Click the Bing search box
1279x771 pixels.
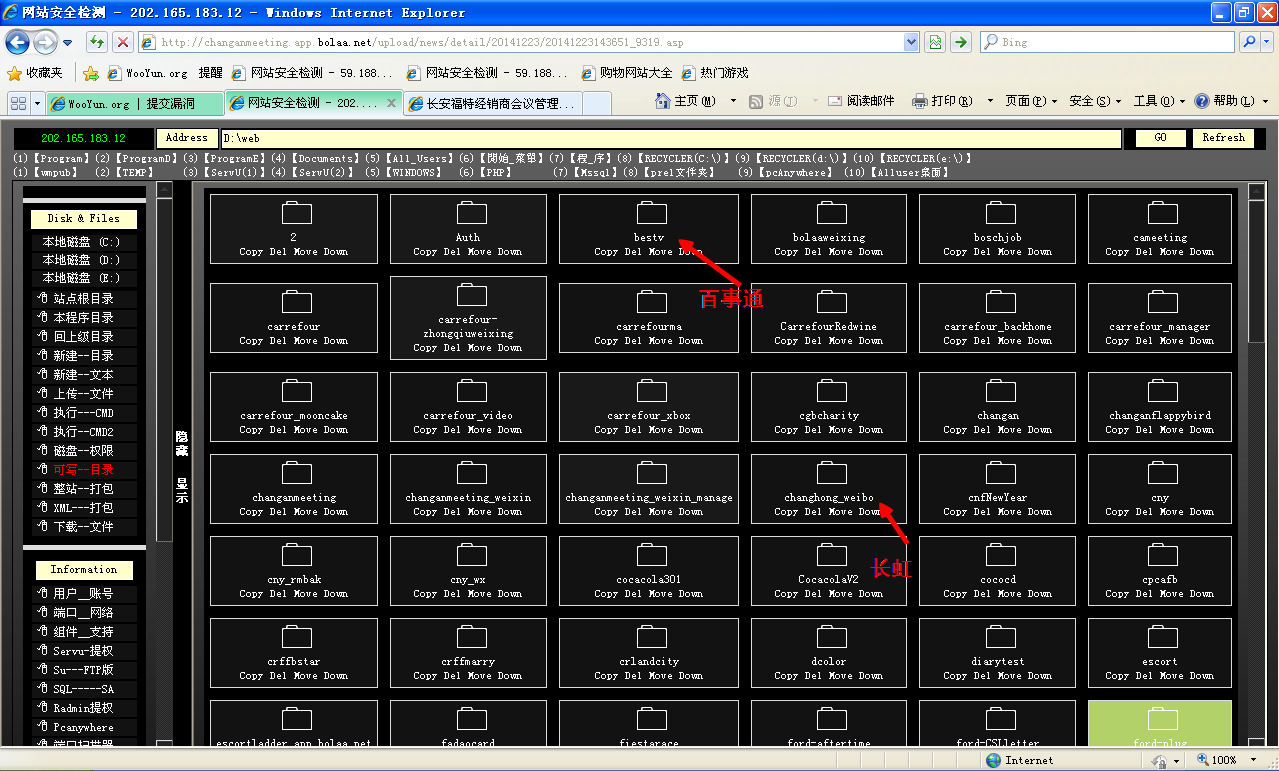(1107, 42)
